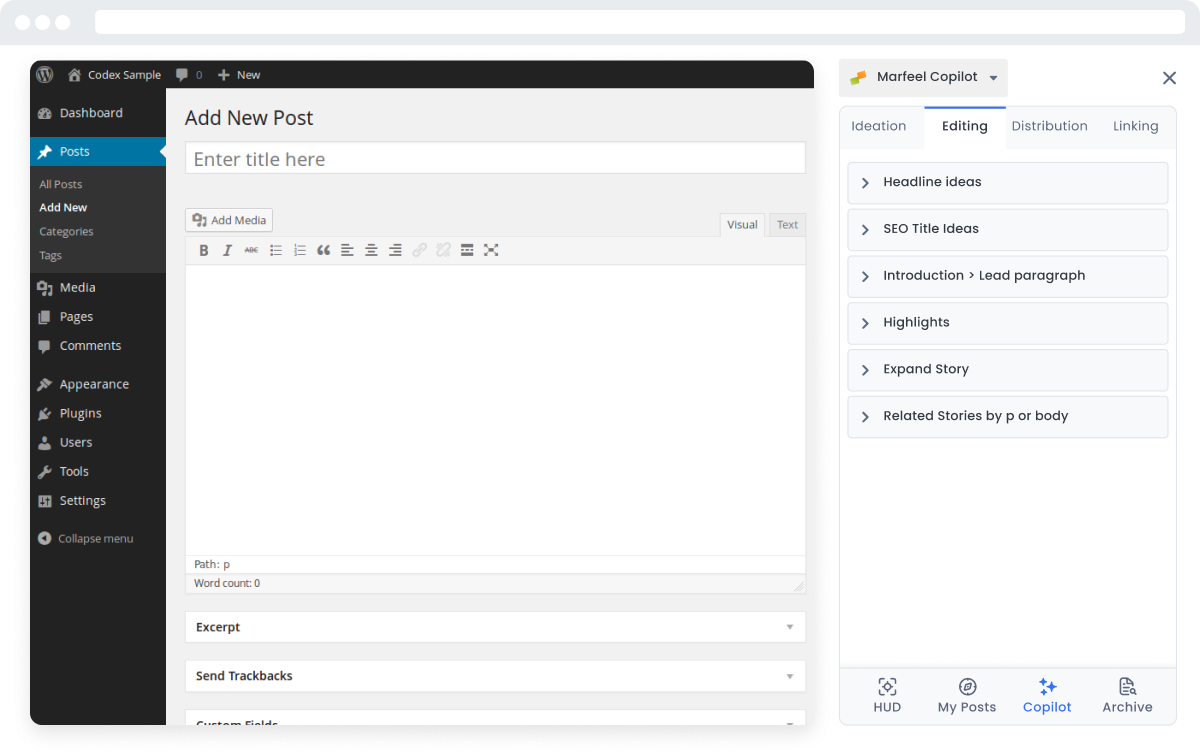Go to Categories under Posts
Viewport: 1200px width, 756px height.
(x=66, y=231)
